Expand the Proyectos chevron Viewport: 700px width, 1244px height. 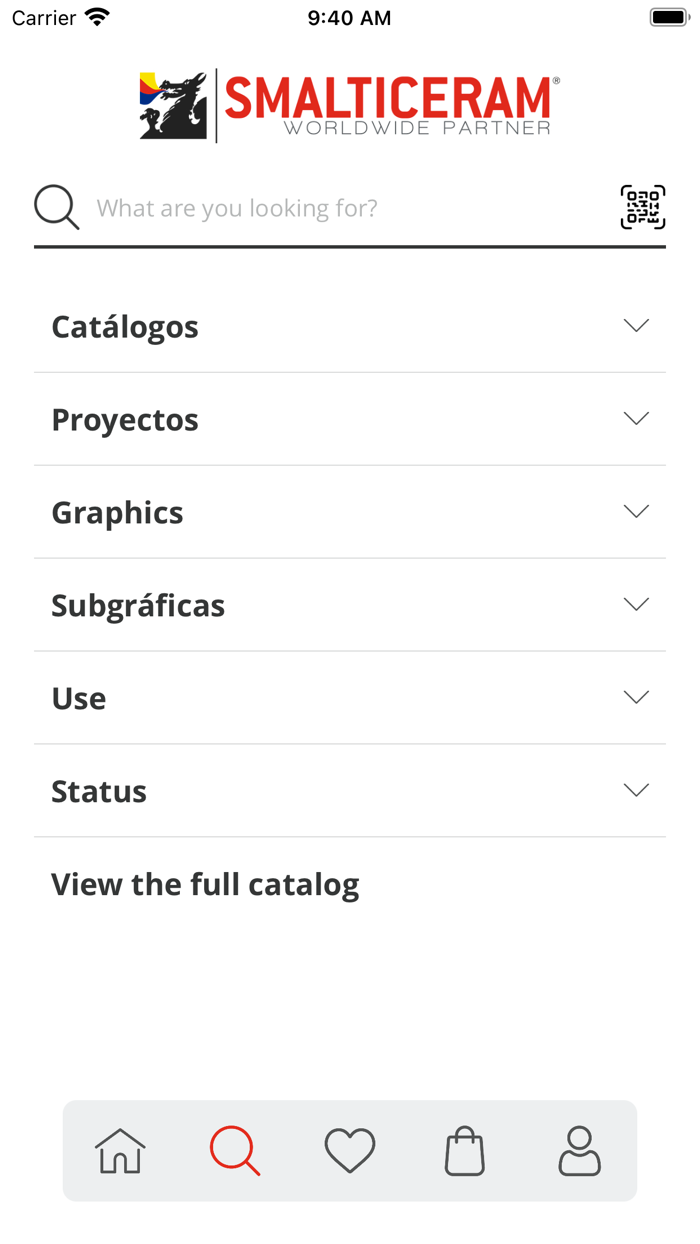pyautogui.click(x=636, y=419)
